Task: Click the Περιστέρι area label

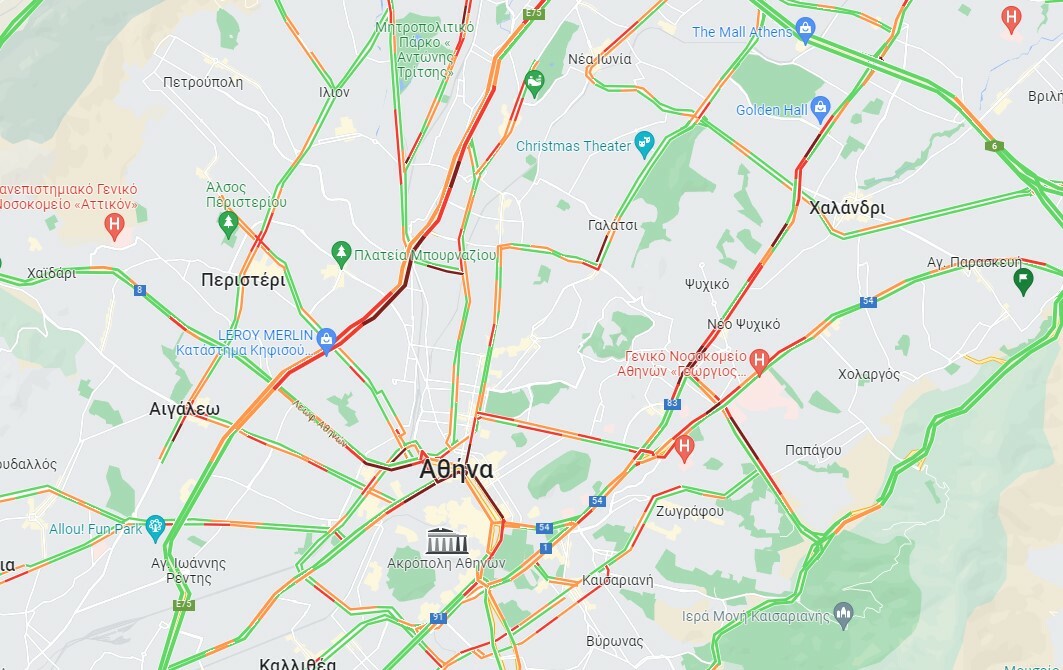Action: click(243, 280)
